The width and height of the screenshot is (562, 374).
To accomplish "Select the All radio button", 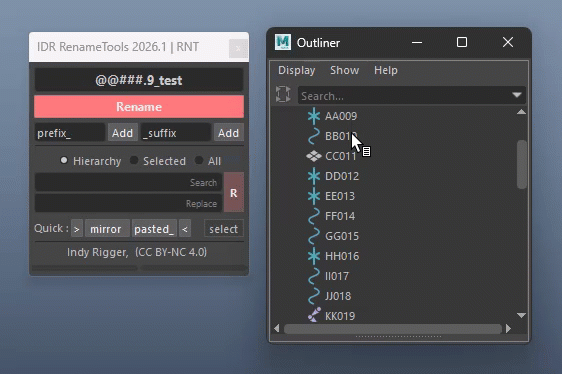I will (199, 160).
